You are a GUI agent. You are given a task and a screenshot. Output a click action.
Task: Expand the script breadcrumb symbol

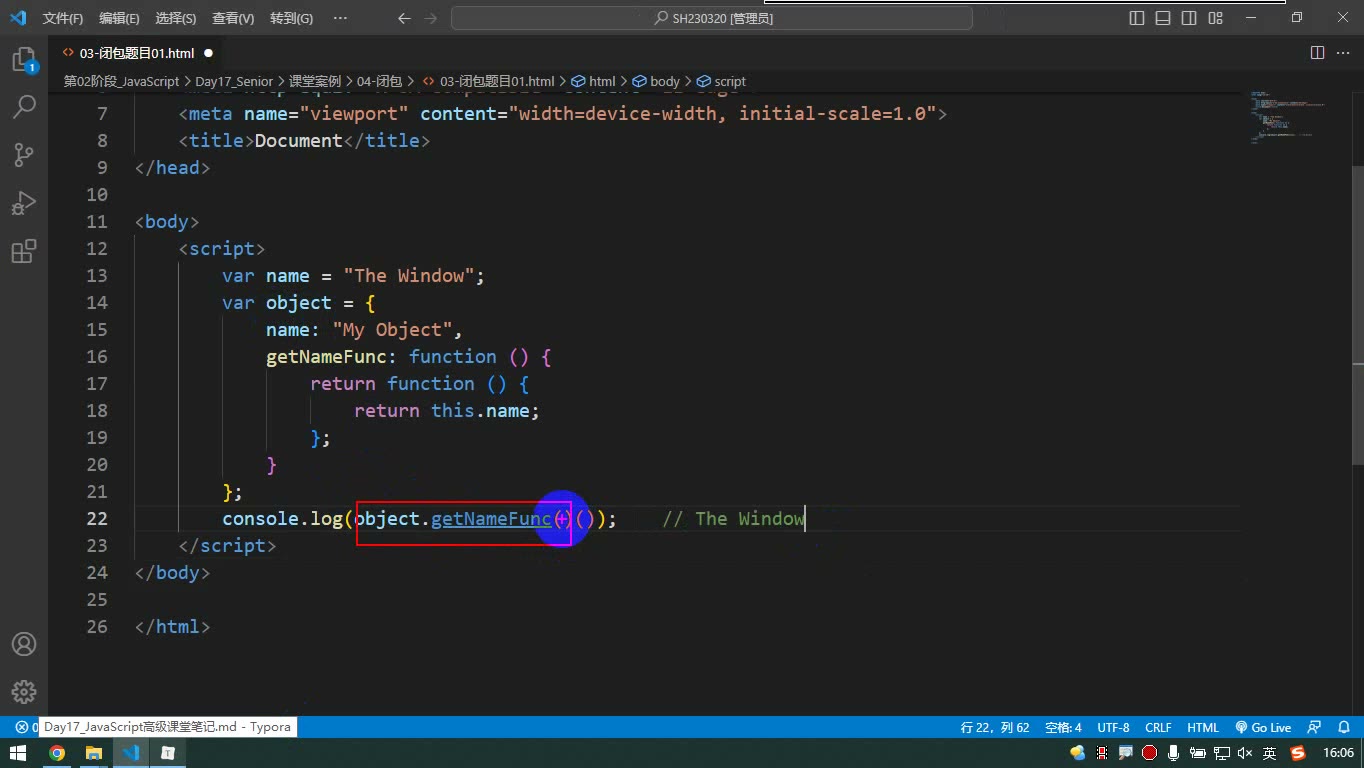point(722,81)
